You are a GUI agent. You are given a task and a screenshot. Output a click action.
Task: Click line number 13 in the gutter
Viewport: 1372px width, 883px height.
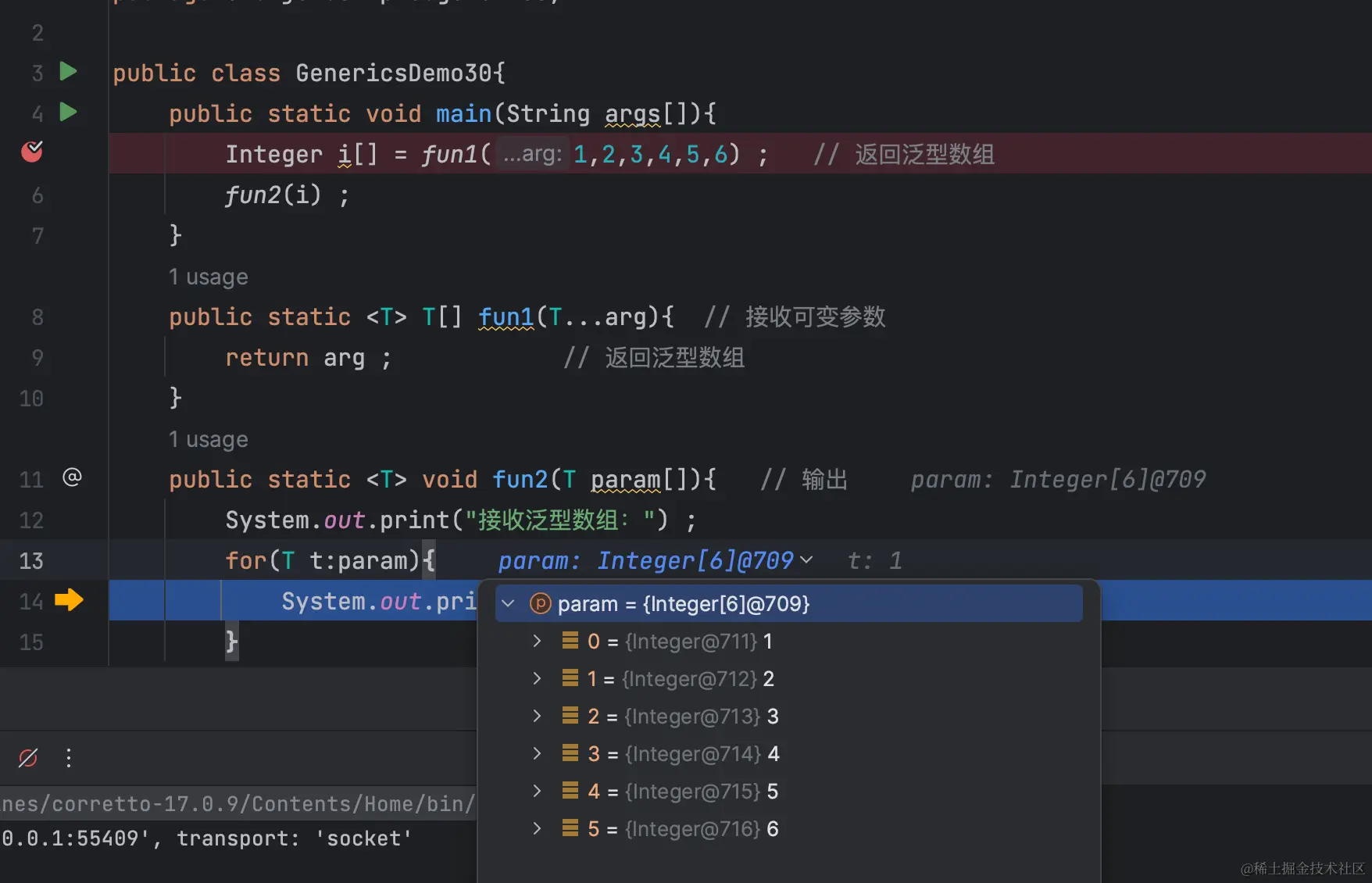pos(31,560)
